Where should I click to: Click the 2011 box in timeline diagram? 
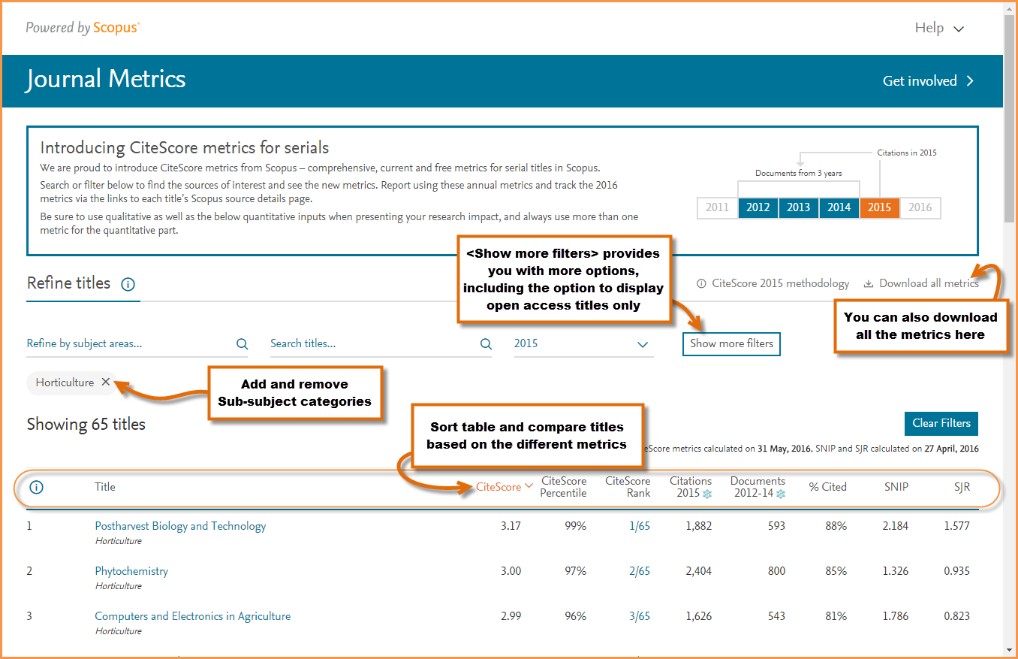[717, 207]
